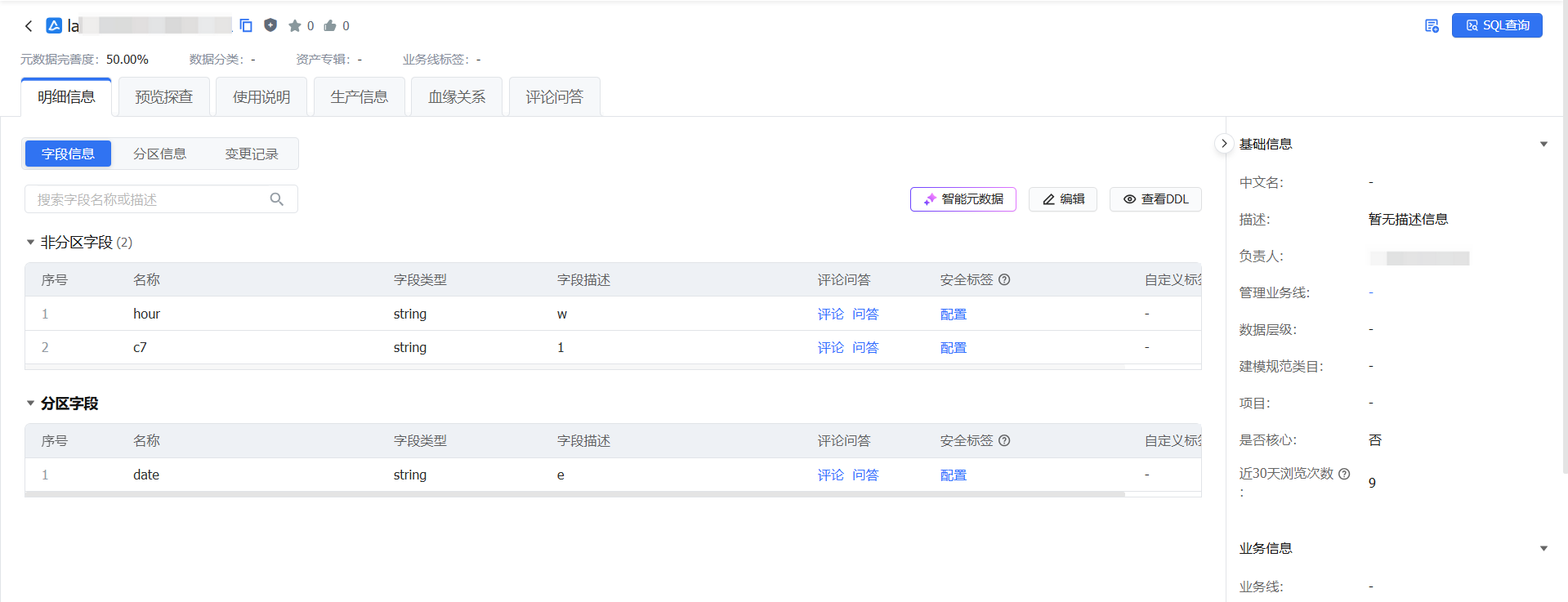Select the 分区信息 sub-tab
1568x602 pixels.
click(159, 154)
